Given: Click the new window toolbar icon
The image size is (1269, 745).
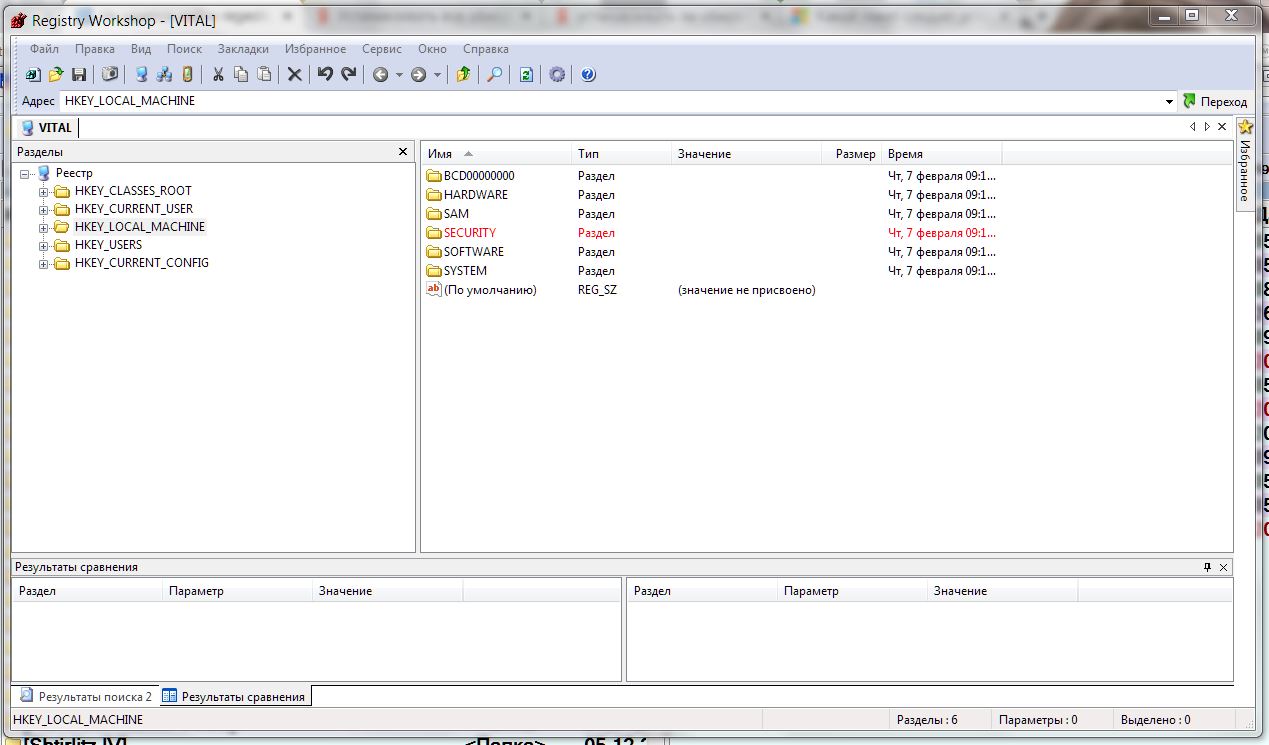Looking at the screenshot, I should [x=33, y=74].
